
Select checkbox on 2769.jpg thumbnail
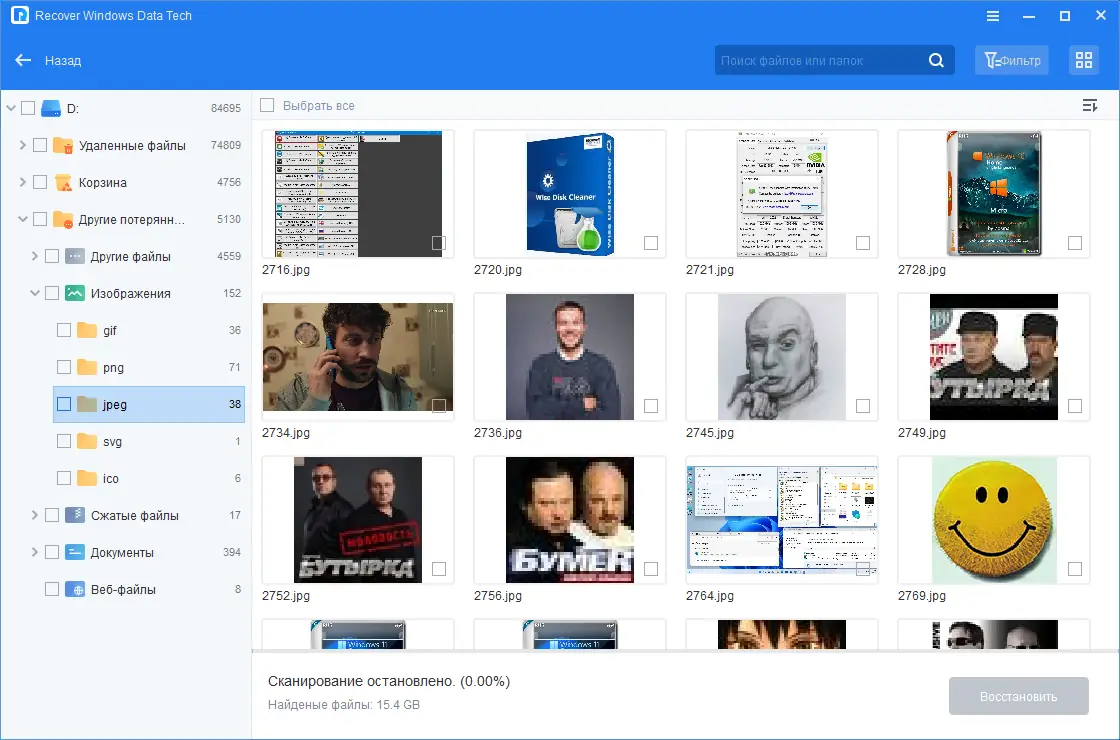[1075, 569]
